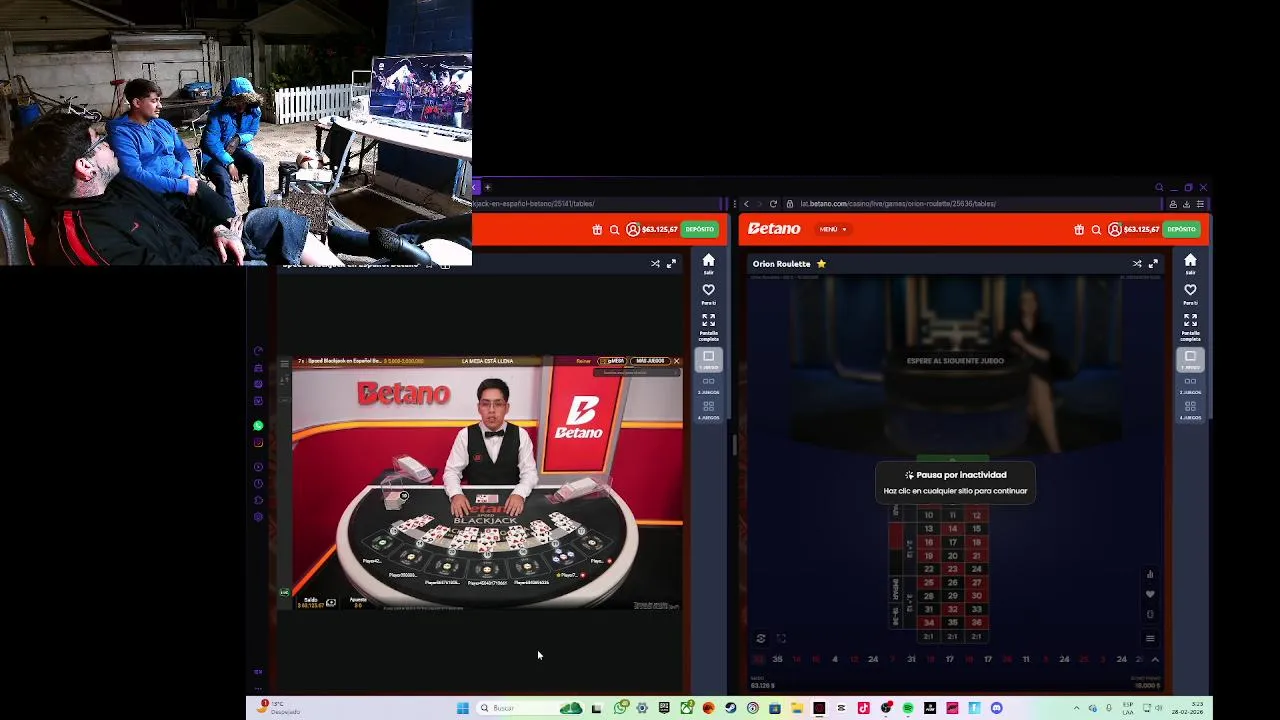Open the Windows Start menu

(x=462, y=708)
